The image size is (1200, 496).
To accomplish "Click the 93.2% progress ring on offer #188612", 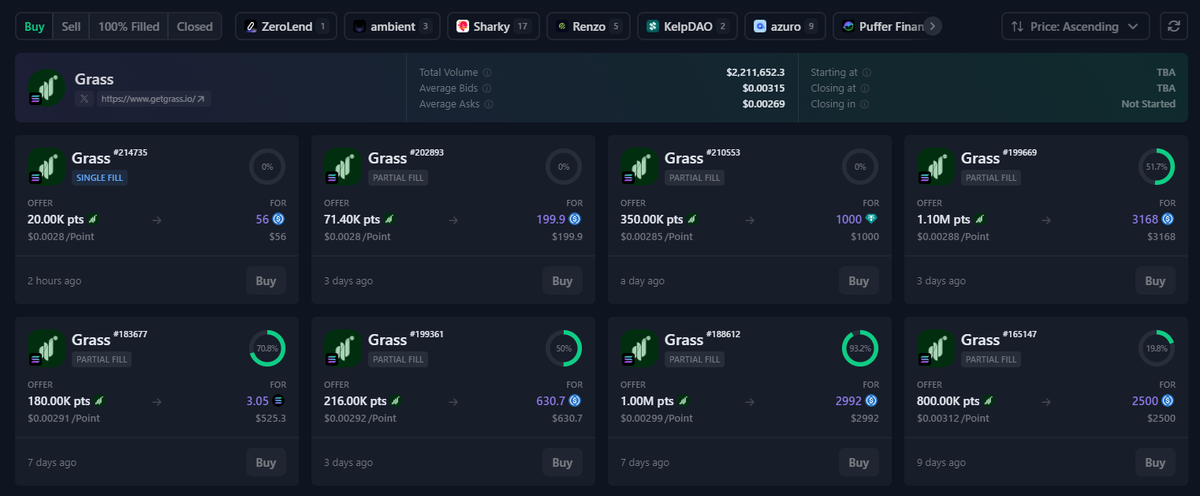I will (x=860, y=348).
